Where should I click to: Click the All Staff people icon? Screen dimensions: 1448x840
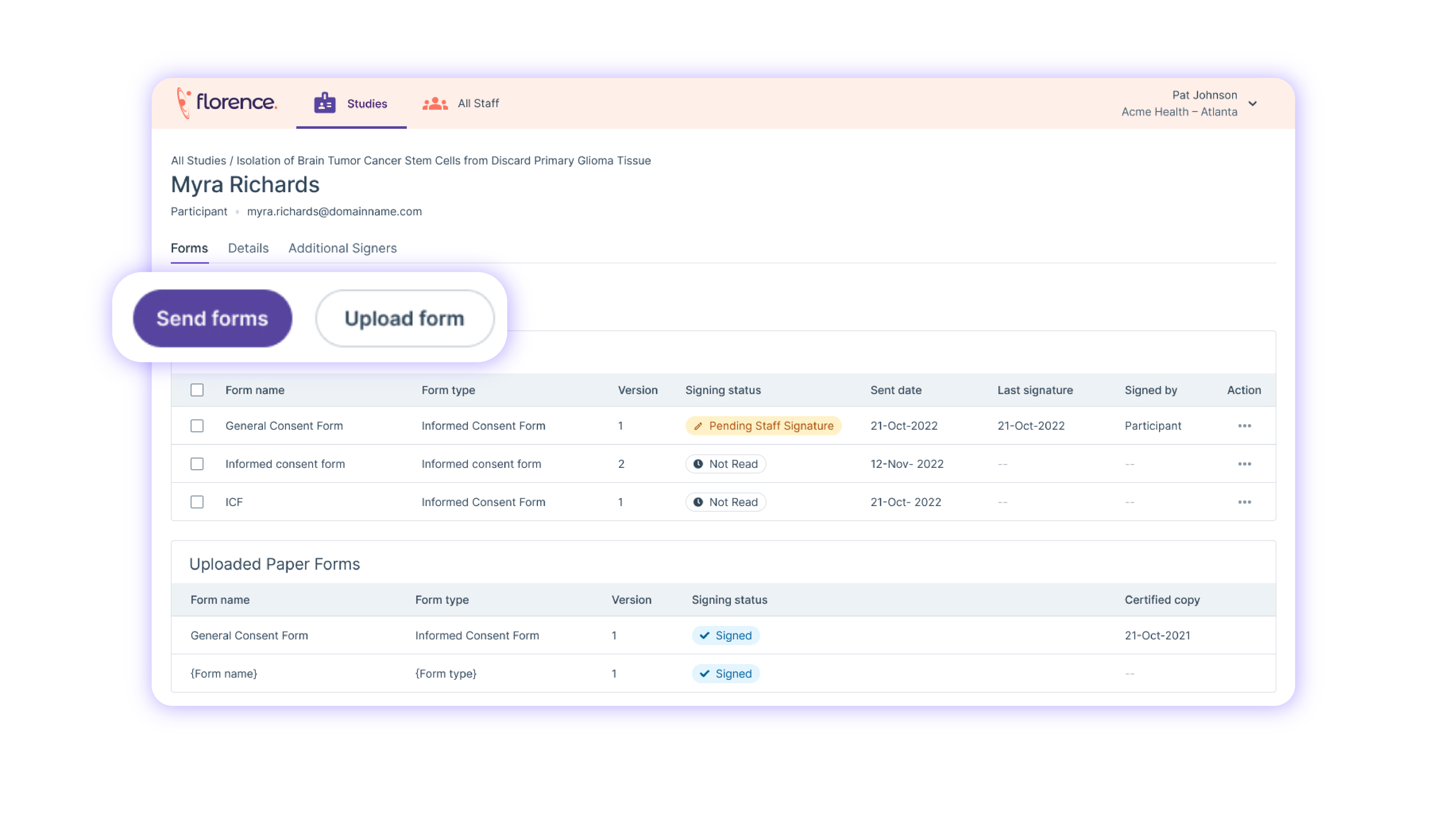[435, 103]
